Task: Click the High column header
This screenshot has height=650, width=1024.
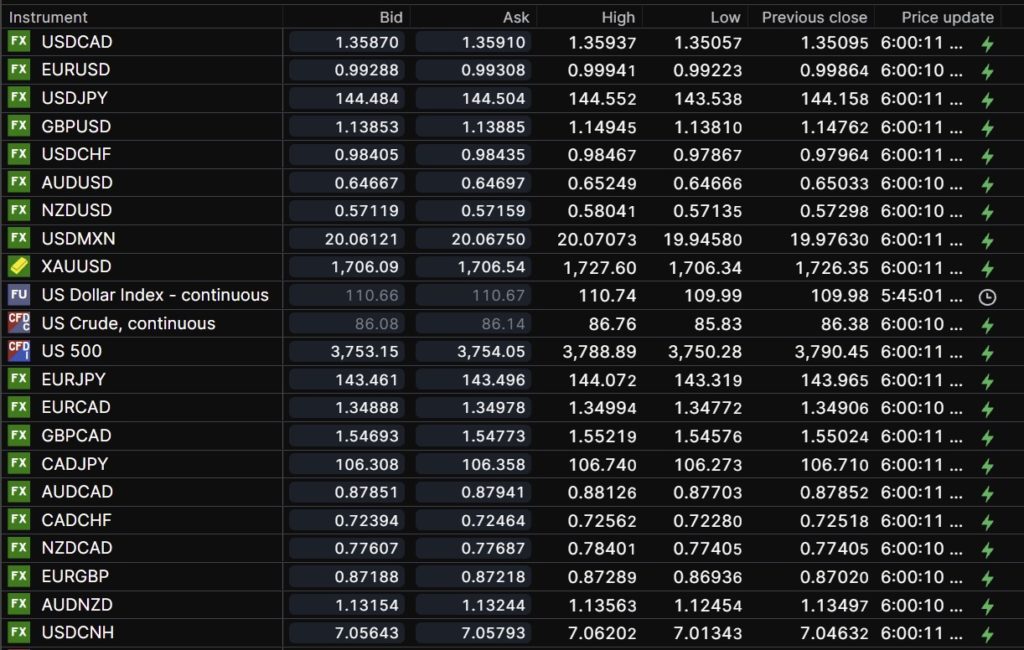Action: [618, 17]
